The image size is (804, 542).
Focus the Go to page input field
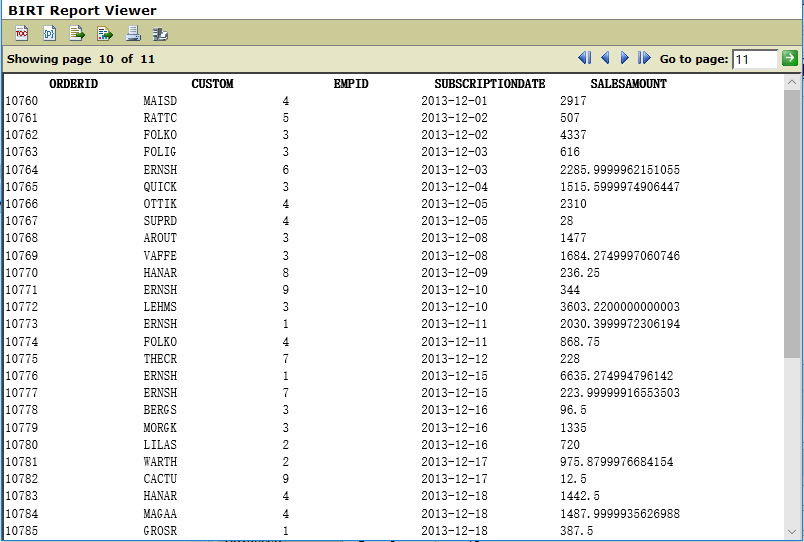[754, 60]
